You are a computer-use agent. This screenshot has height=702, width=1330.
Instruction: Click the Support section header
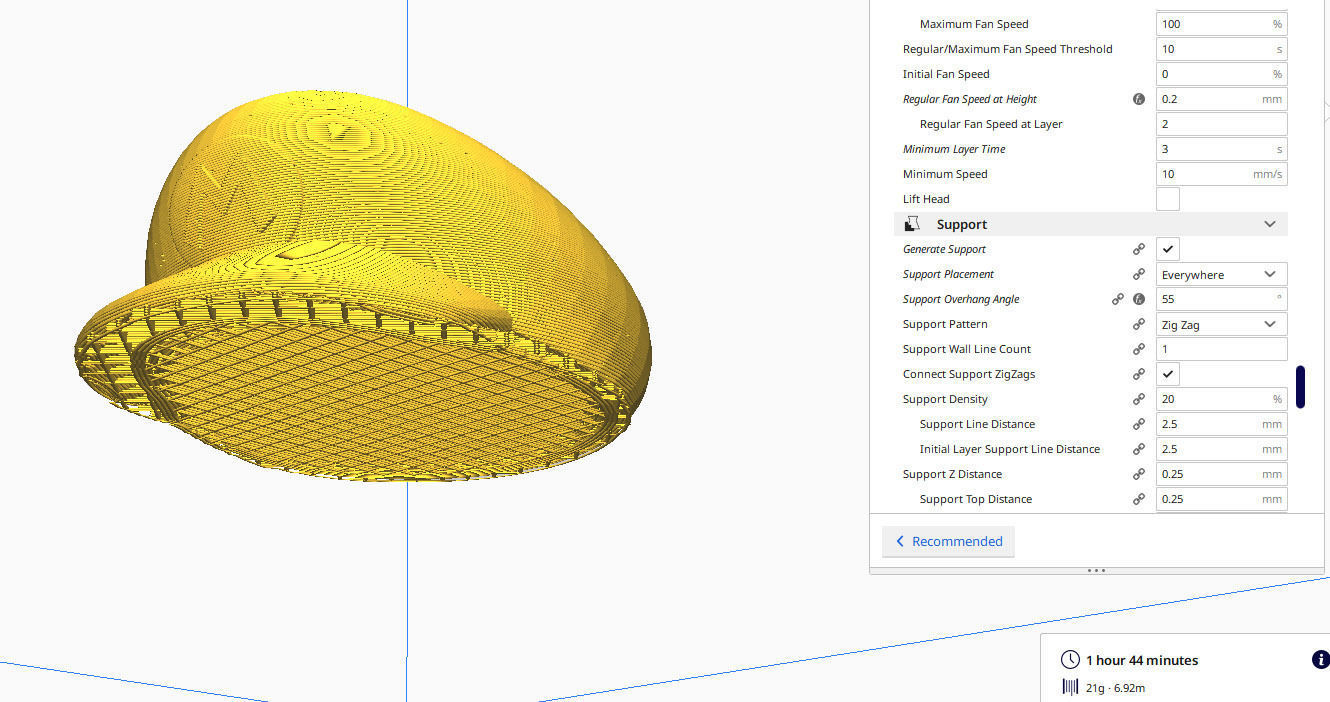(1090, 224)
